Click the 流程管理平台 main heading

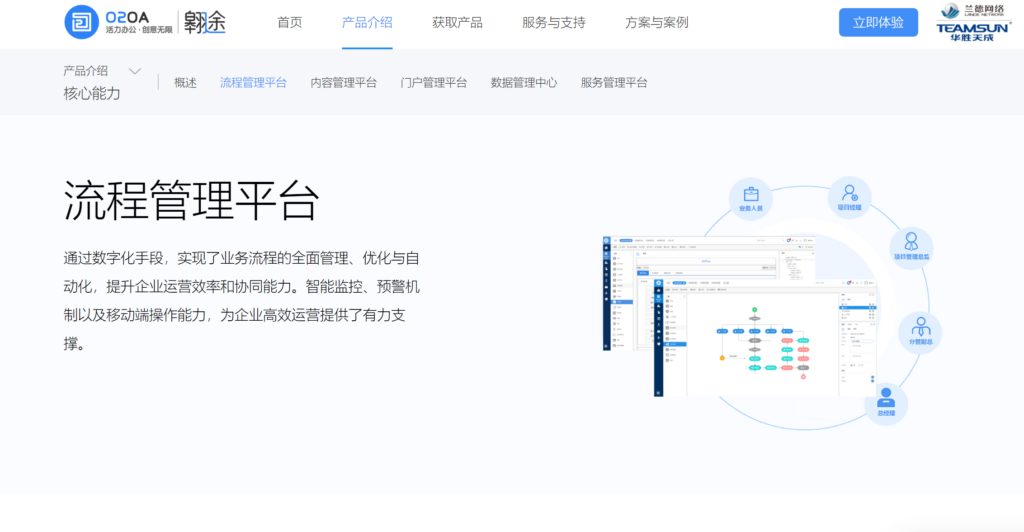tap(191, 200)
